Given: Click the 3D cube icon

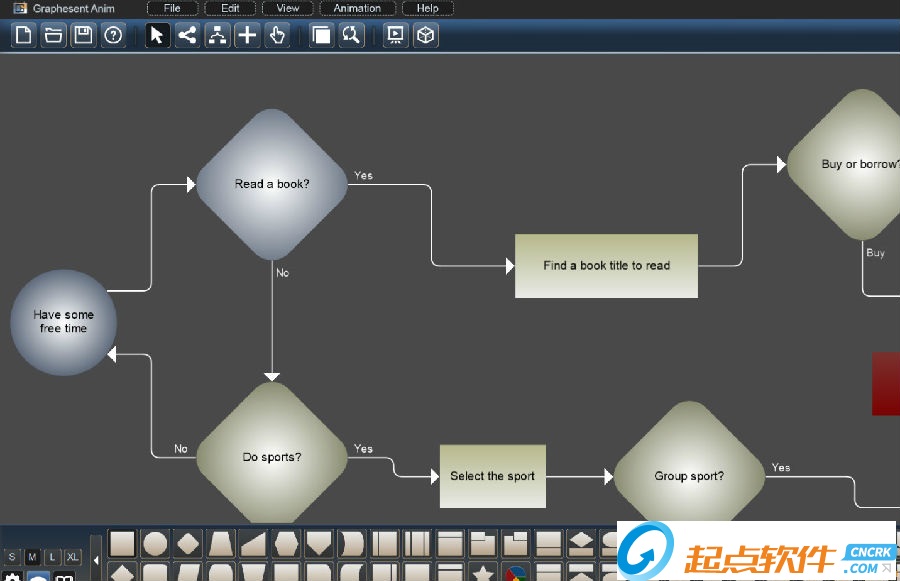Looking at the screenshot, I should click(425, 35).
